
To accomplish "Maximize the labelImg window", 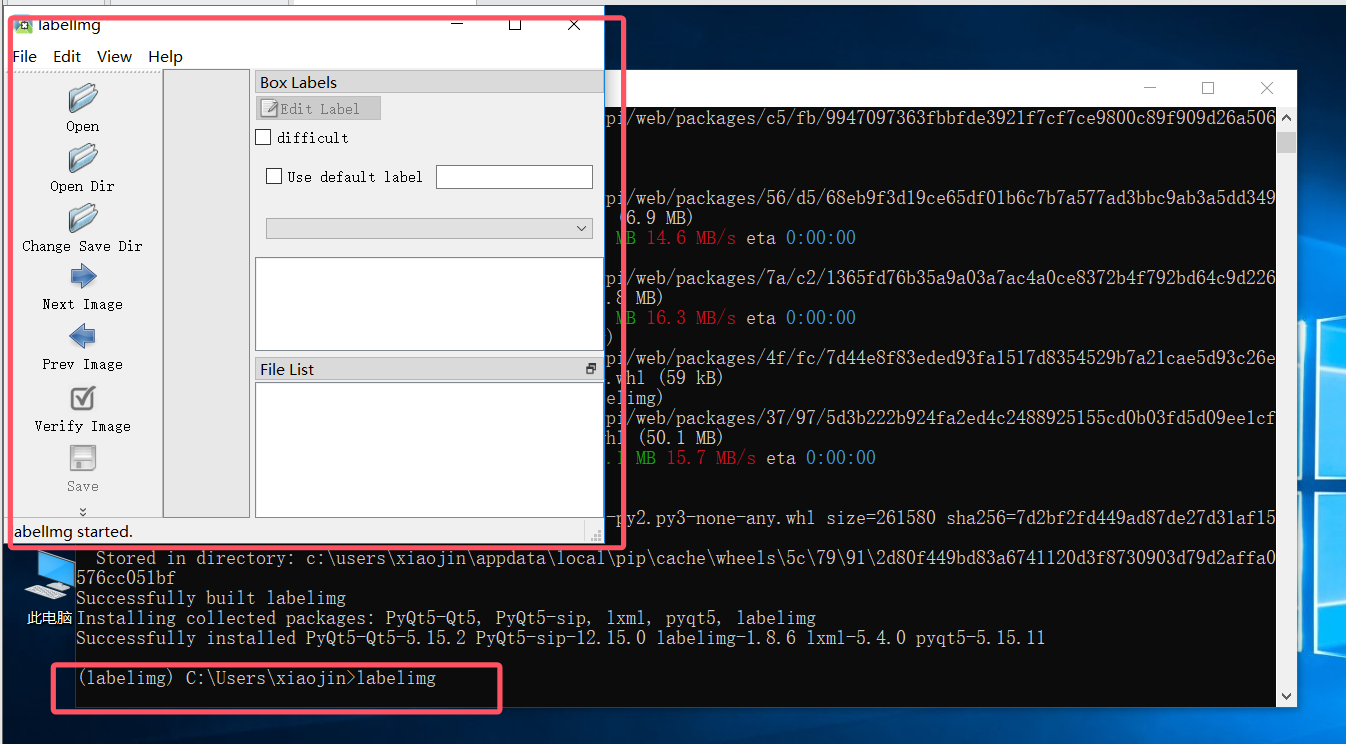I will 515,25.
